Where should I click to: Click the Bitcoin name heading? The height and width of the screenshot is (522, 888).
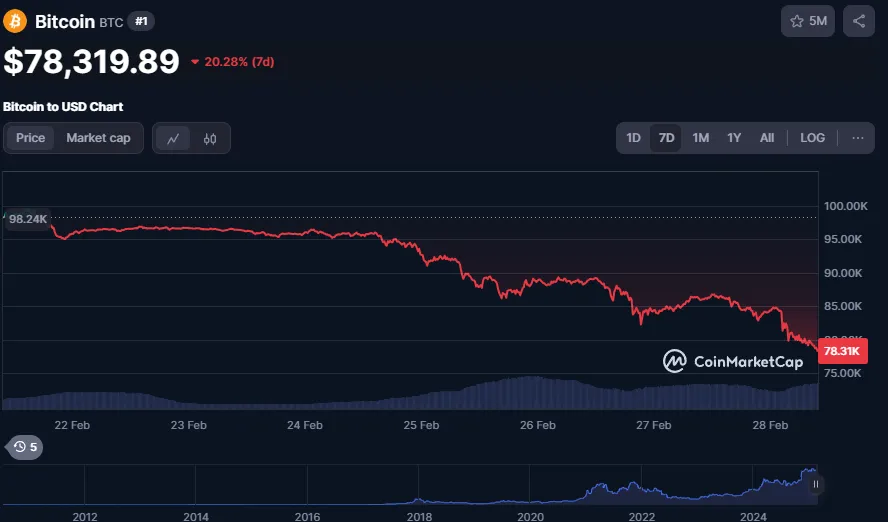[x=65, y=22]
